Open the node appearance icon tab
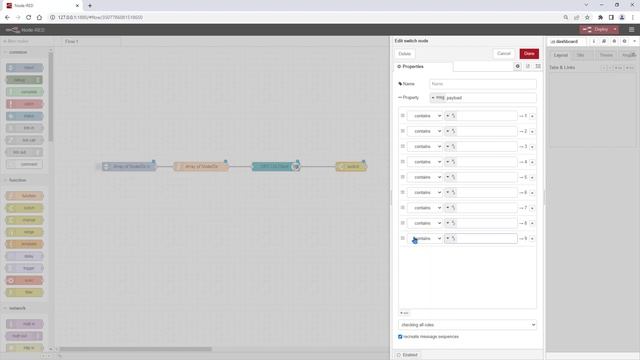The width and height of the screenshot is (640, 360). (538, 66)
